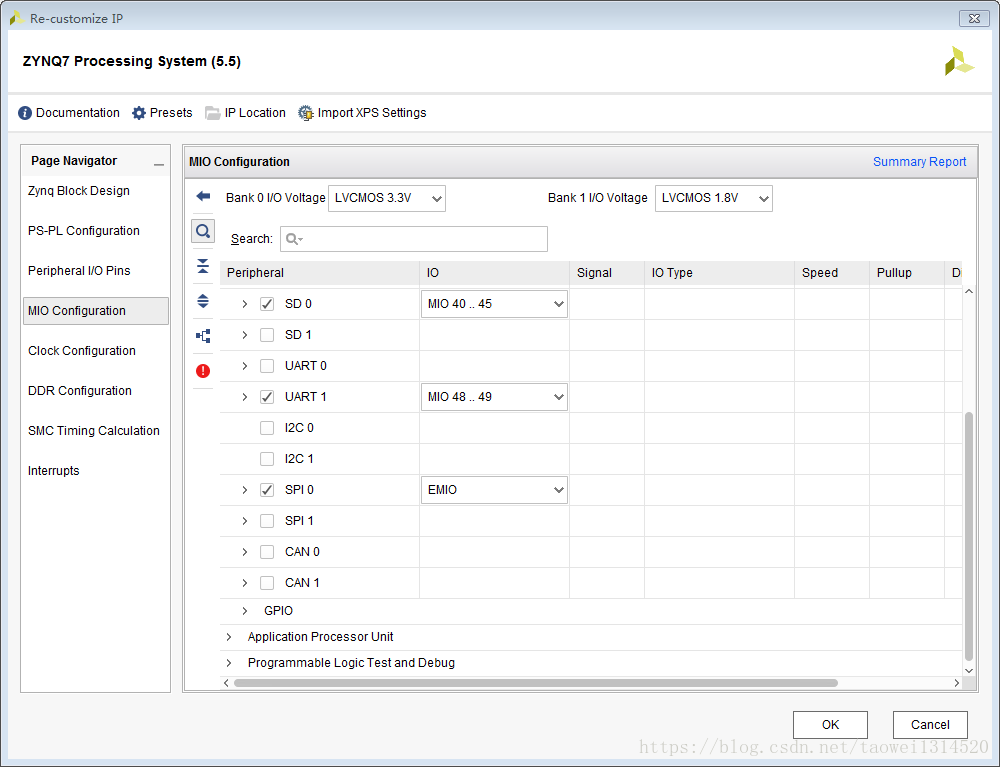Expand the UART 1 row

(x=244, y=397)
